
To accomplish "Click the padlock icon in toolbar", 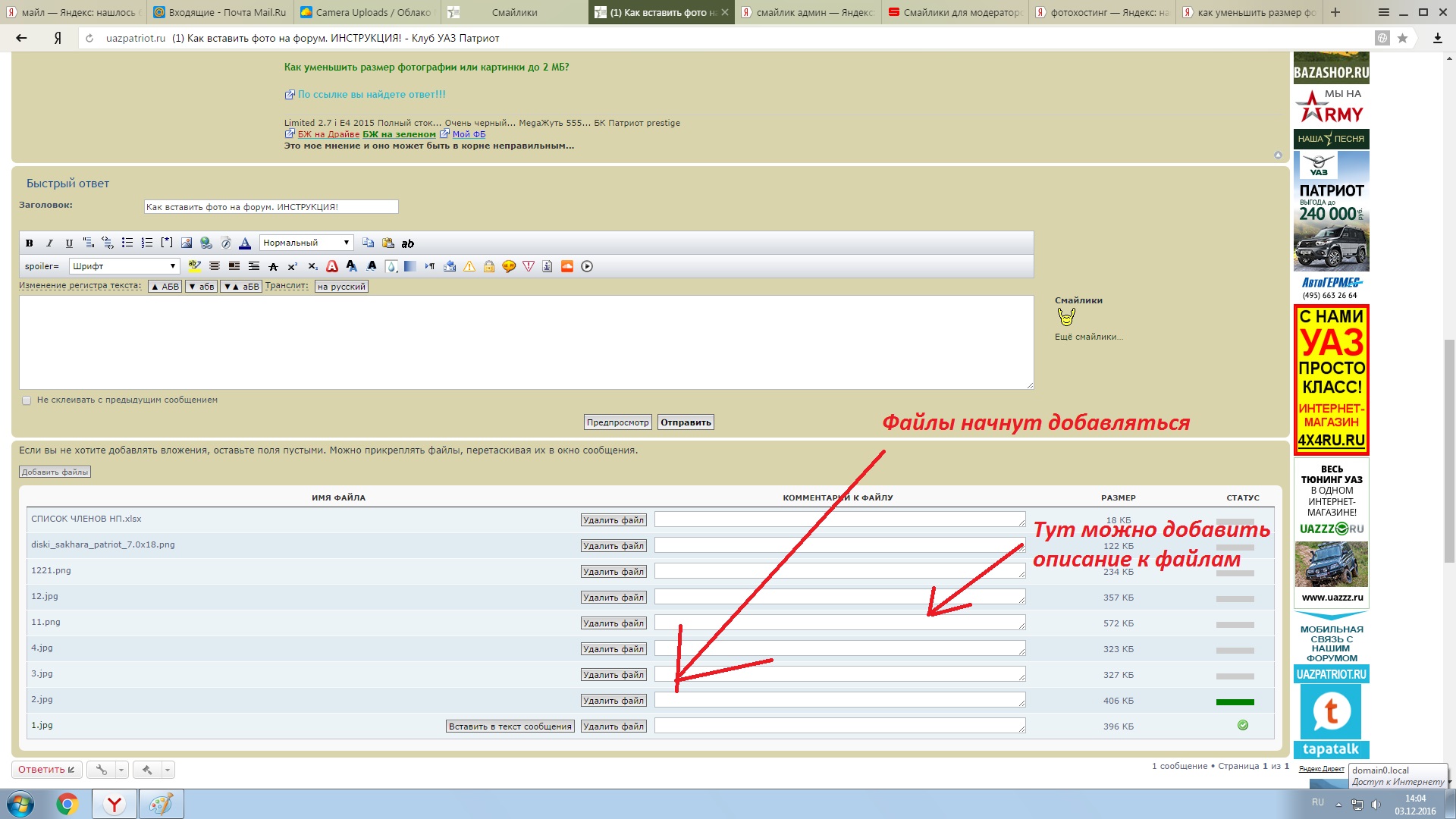I will pos(489,267).
